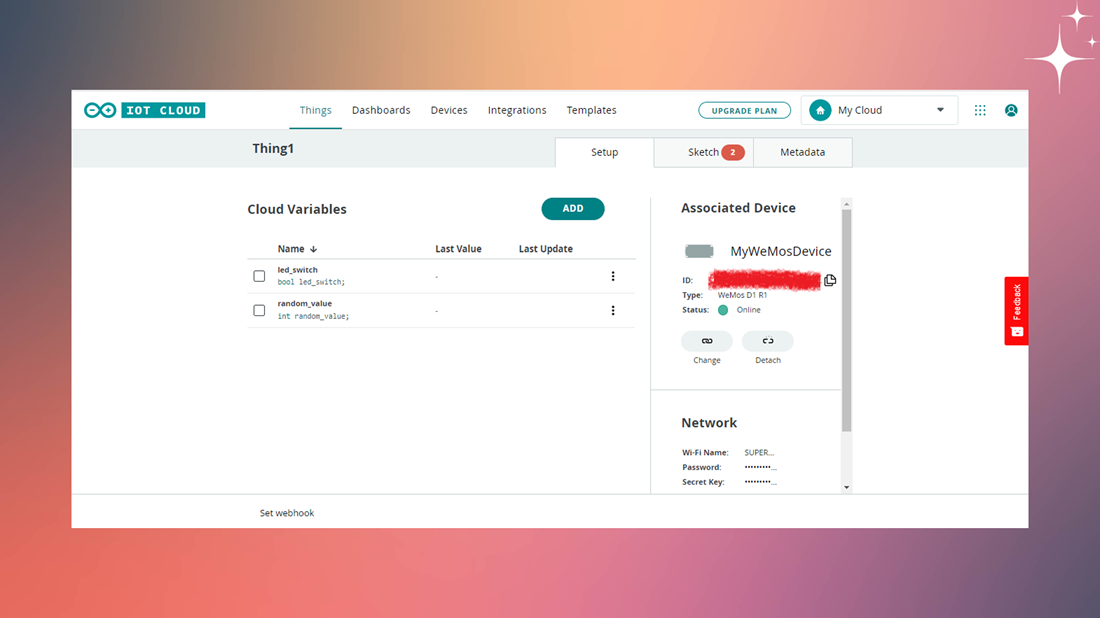The height and width of the screenshot is (618, 1100).
Task: Click the Change device link icon
Action: coord(706,341)
